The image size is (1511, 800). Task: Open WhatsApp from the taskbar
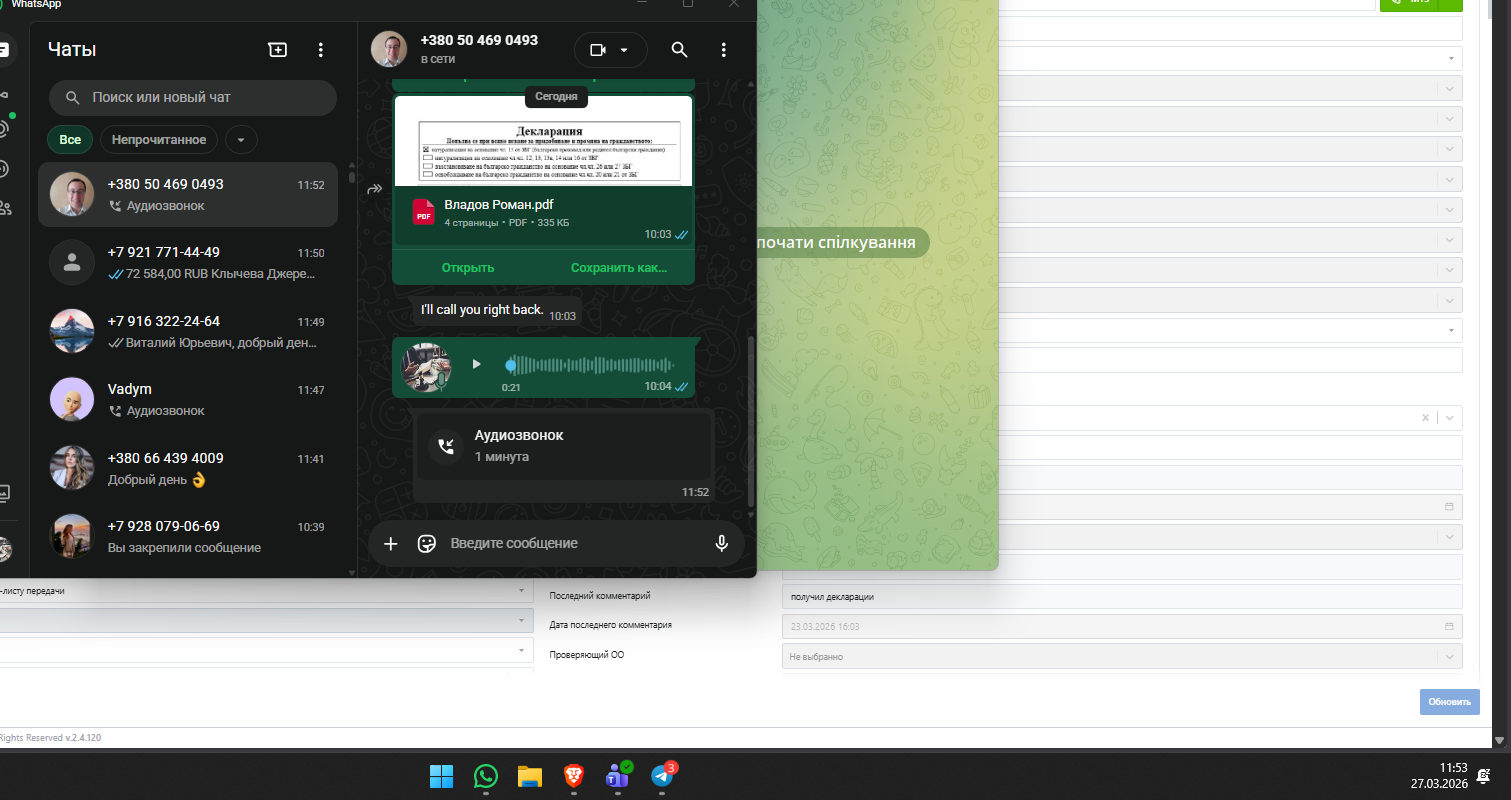pos(485,776)
